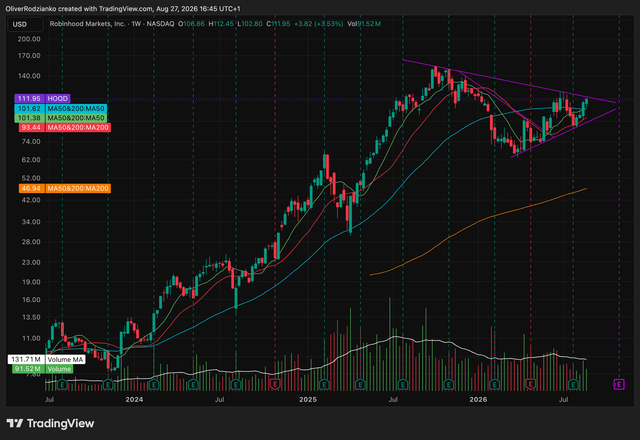Click the green earnings marker right of the last Jul label

pos(573,384)
